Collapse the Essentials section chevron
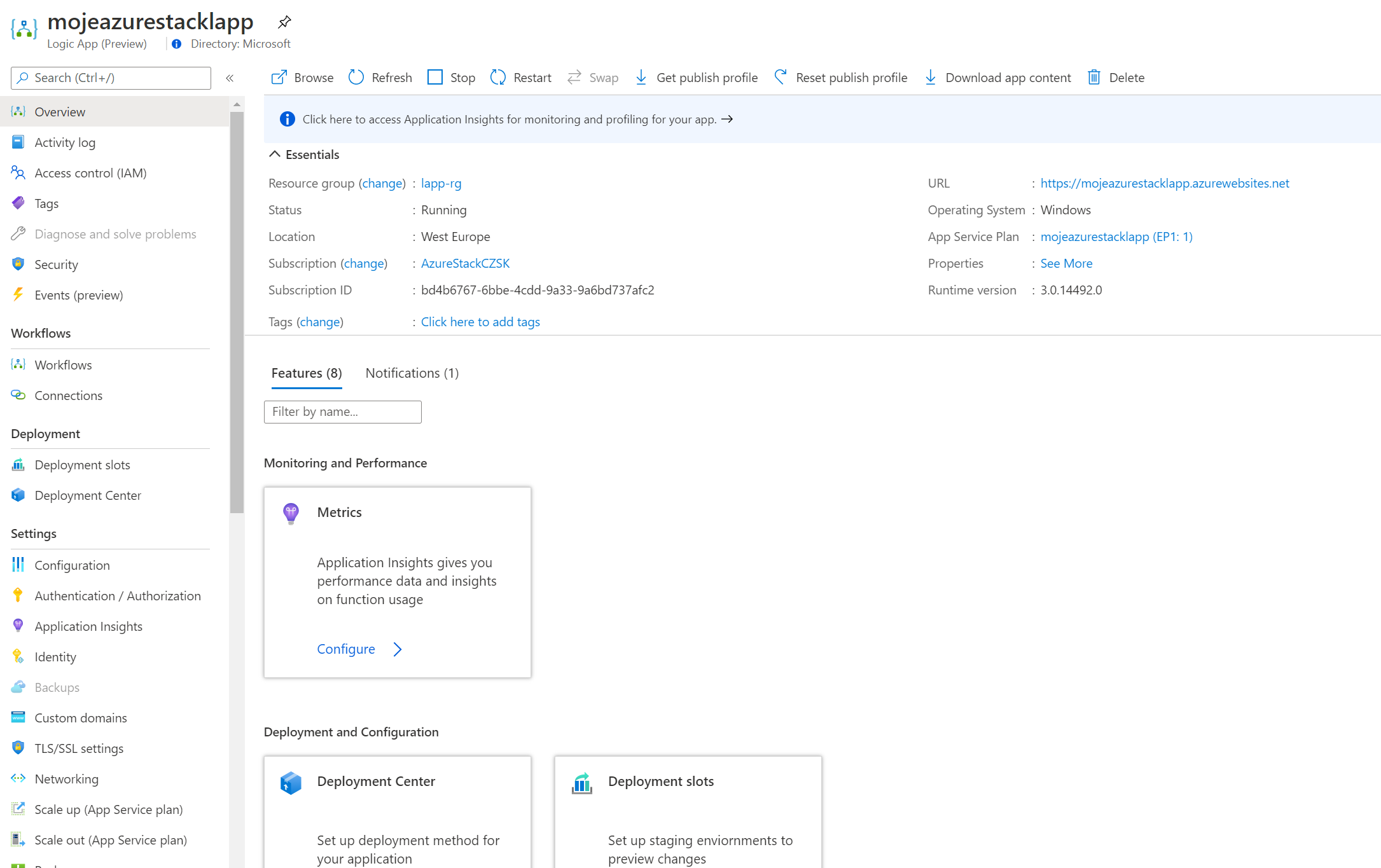 click(275, 155)
